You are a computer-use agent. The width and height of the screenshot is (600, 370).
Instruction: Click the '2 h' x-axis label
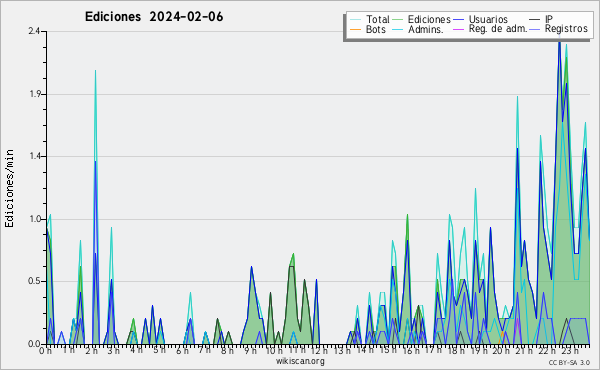pos(91,350)
